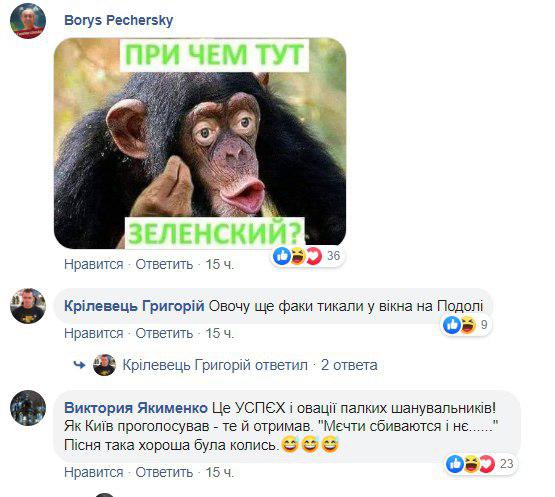Click the like reaction icon on Виктория's comment
The height and width of the screenshot is (497, 555).
pos(454,463)
